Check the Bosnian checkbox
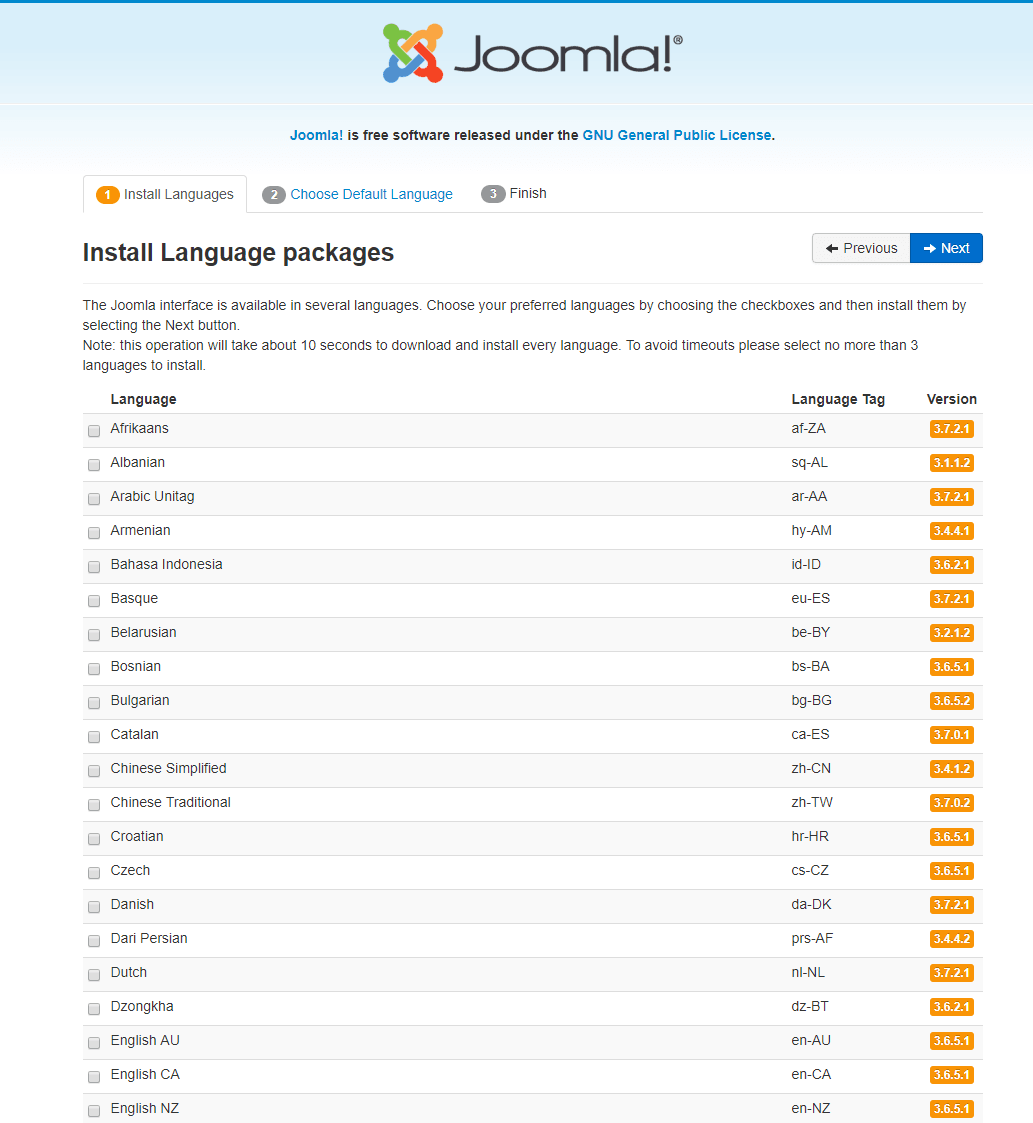This screenshot has width=1033, height=1123. 94,669
